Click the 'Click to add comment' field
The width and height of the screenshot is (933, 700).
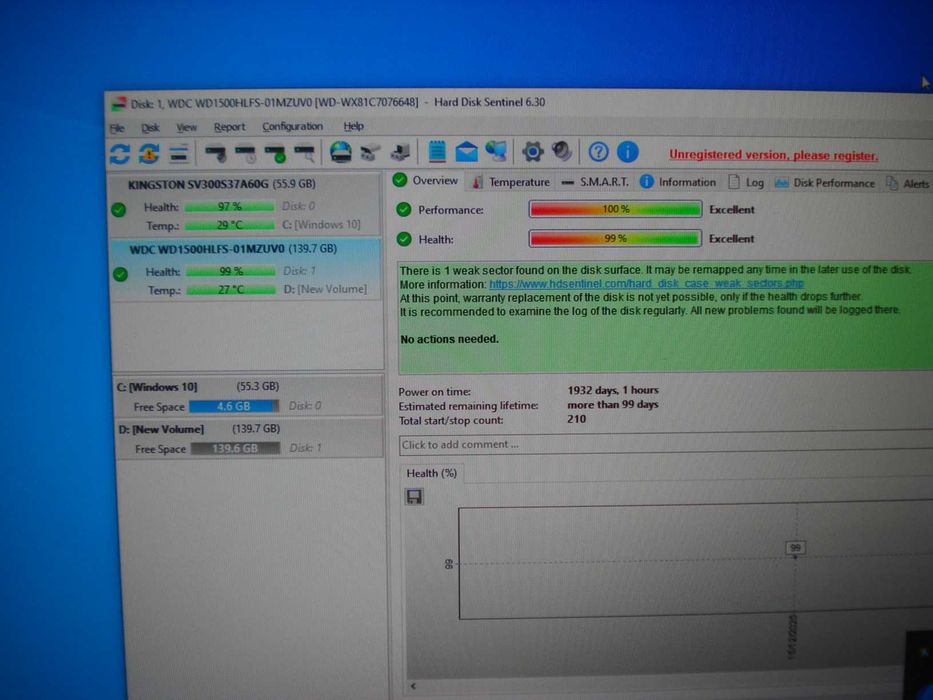[665, 444]
